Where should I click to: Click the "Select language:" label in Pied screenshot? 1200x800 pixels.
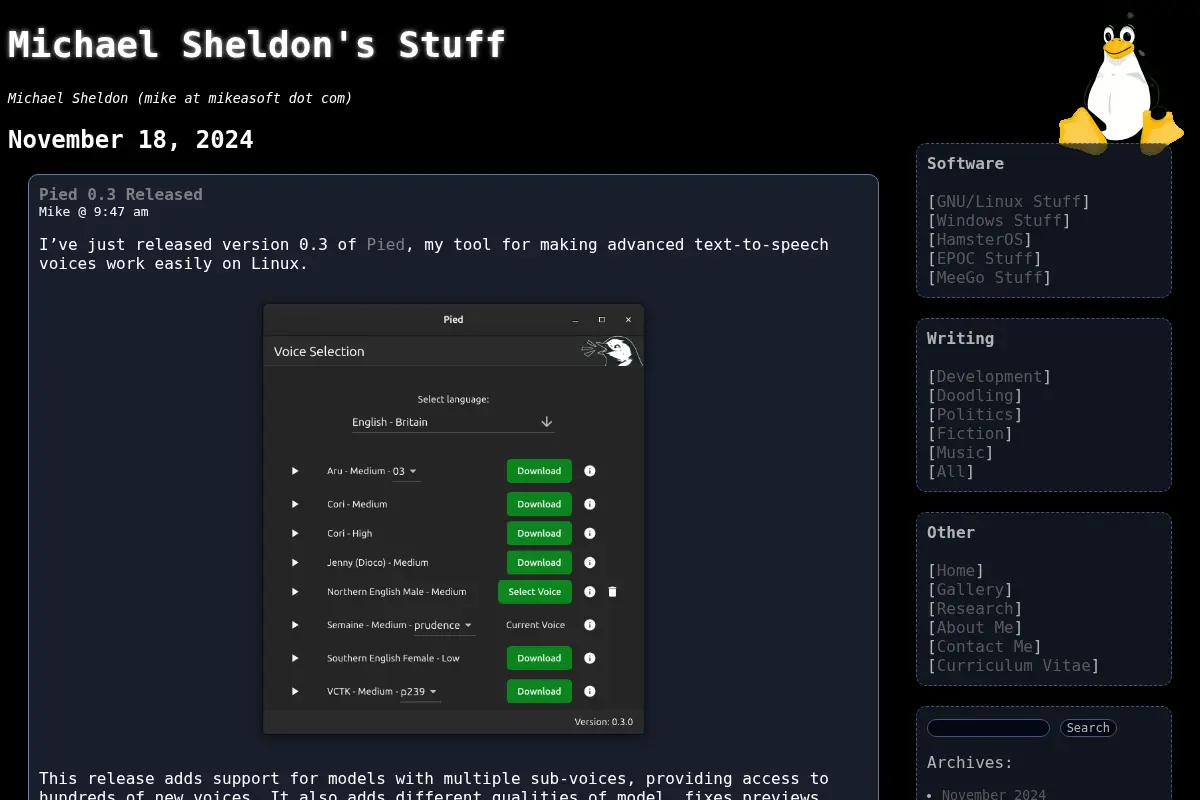click(x=453, y=399)
